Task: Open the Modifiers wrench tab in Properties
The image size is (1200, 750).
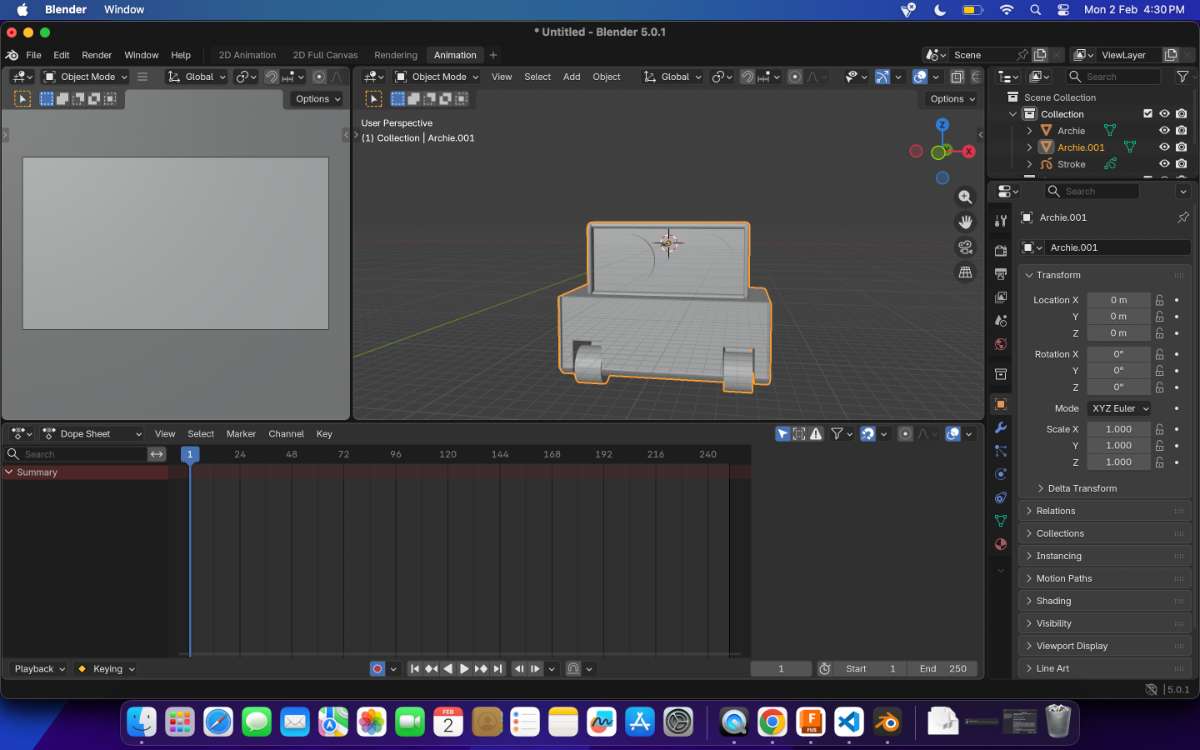Action: click(1000, 428)
